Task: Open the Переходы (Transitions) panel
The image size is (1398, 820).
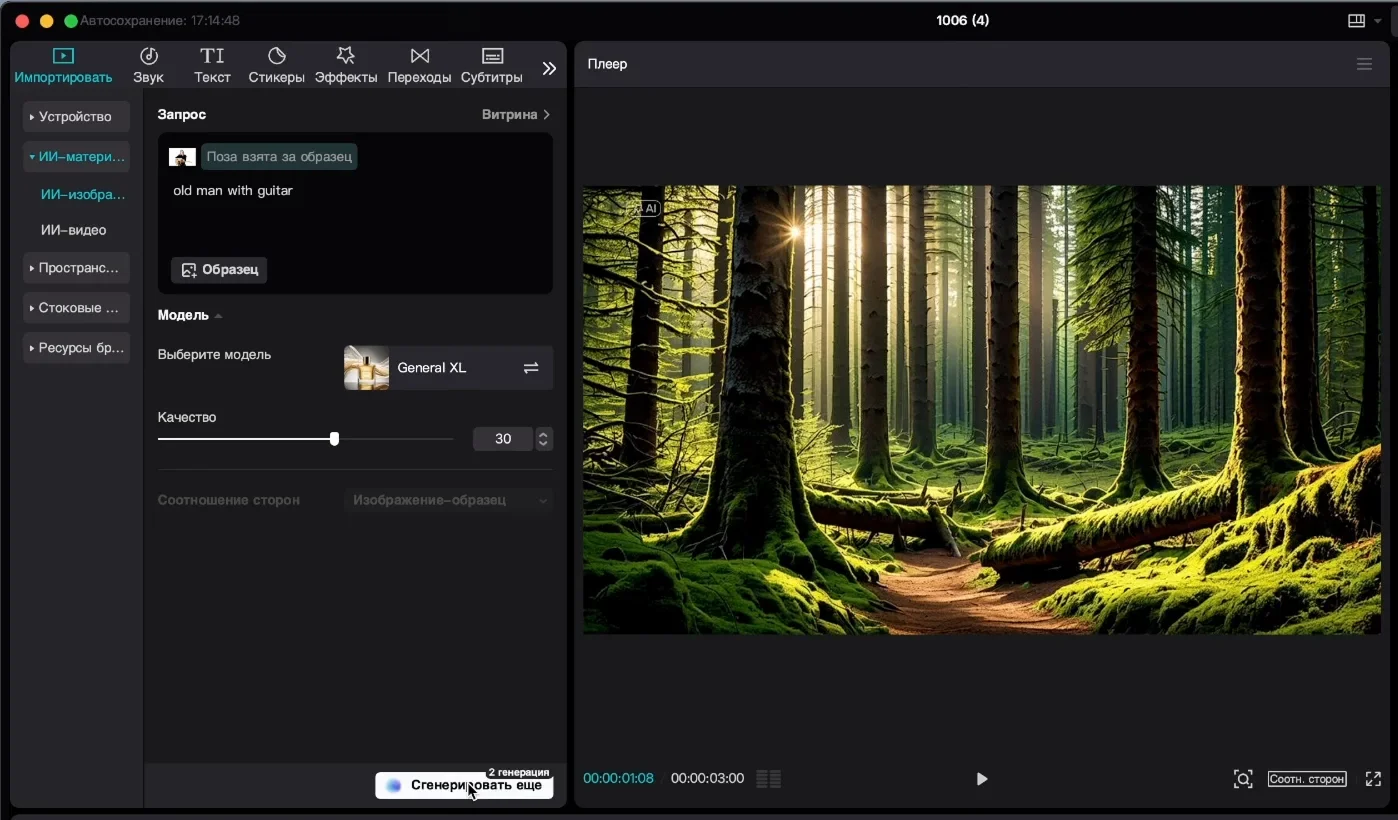Action: click(419, 65)
